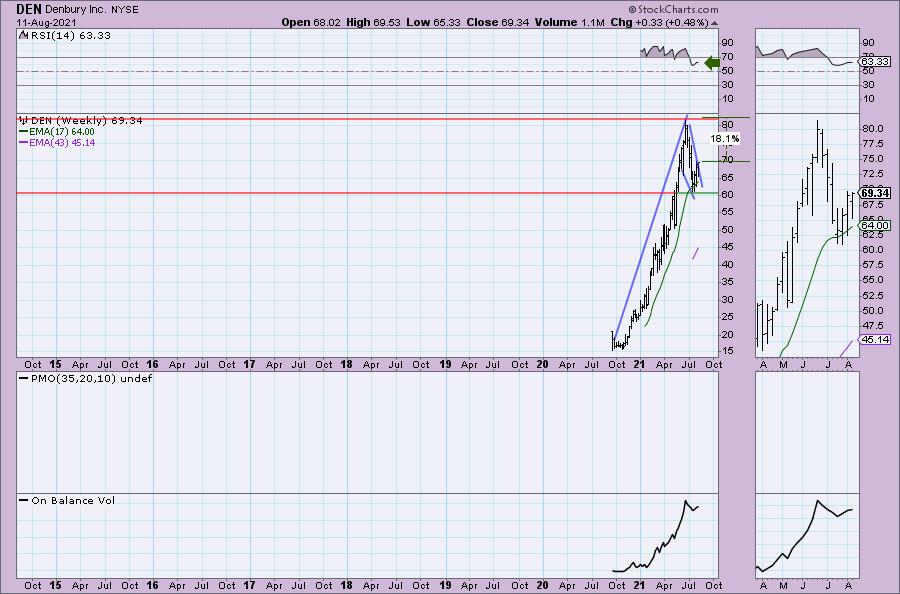Click the small line icon before RSI(14)
This screenshot has height=594, width=900.
(x=23, y=35)
